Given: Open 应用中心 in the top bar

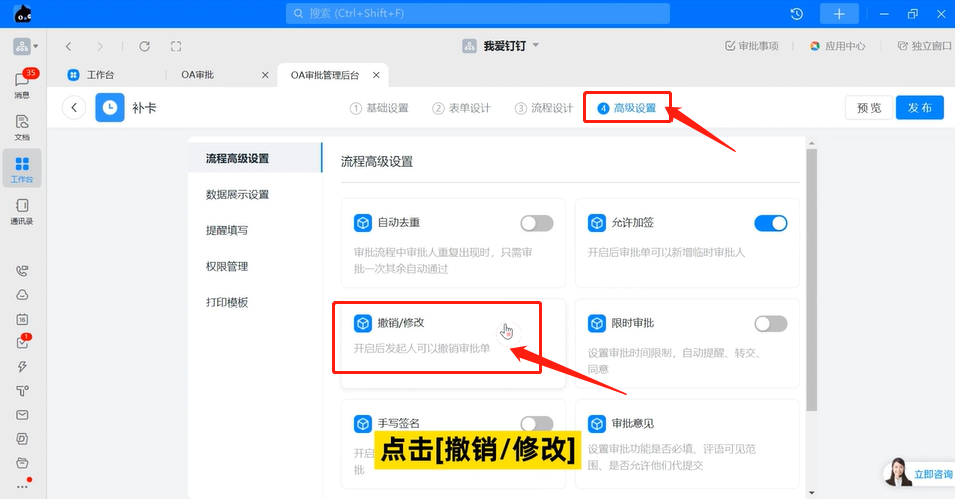Looking at the screenshot, I should pyautogui.click(x=837, y=46).
